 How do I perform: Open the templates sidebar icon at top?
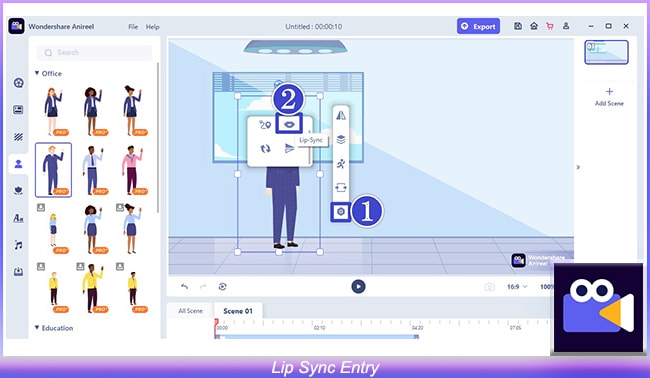click(x=18, y=83)
